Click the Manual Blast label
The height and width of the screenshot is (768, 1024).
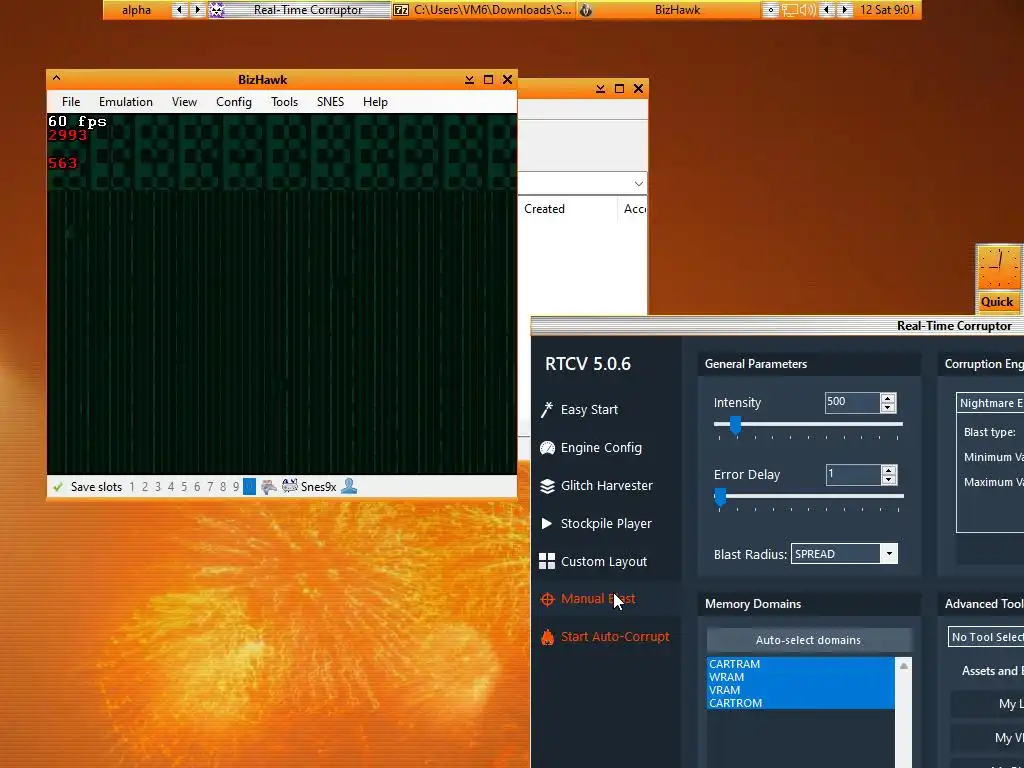(x=598, y=598)
